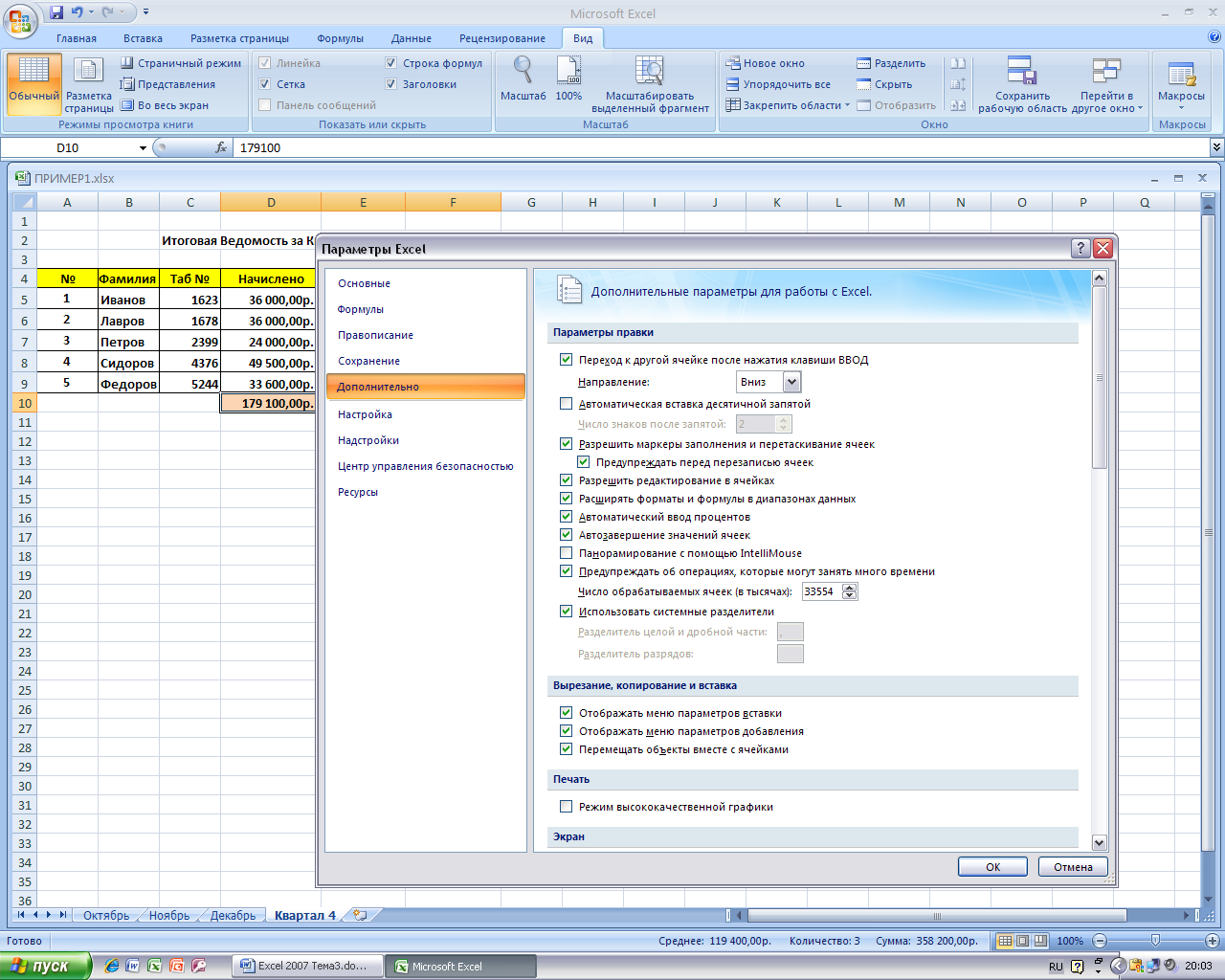Switch to Рецензирование tab

(502, 38)
